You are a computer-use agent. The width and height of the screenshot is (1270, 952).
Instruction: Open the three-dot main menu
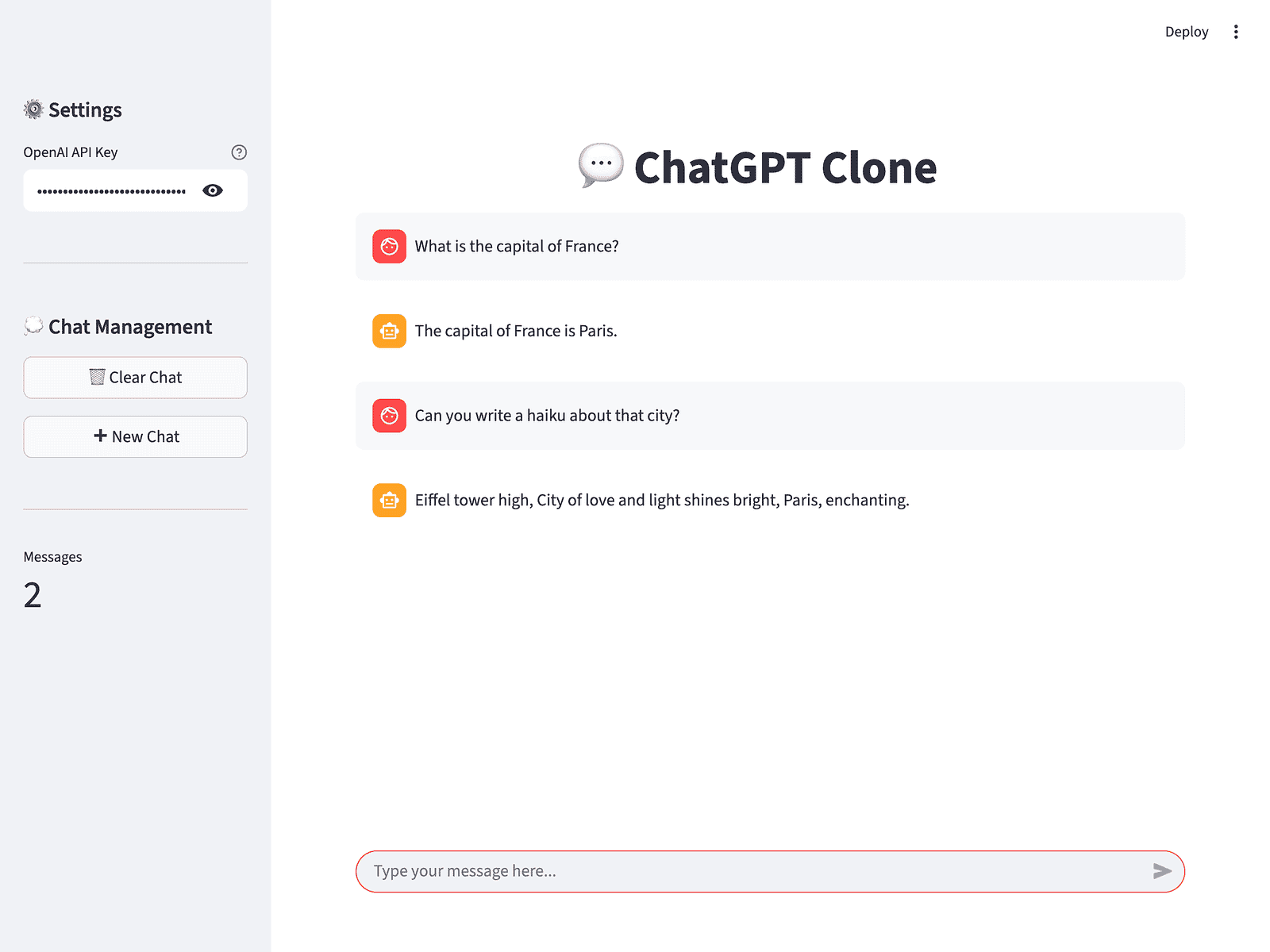pyautogui.click(x=1236, y=32)
